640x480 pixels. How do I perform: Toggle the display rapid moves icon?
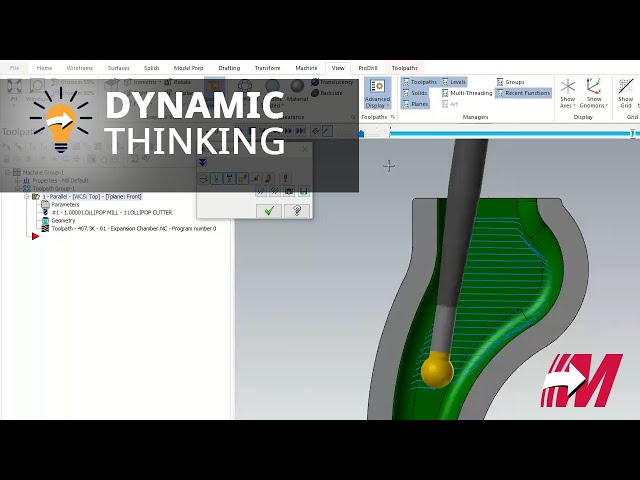click(x=242, y=178)
